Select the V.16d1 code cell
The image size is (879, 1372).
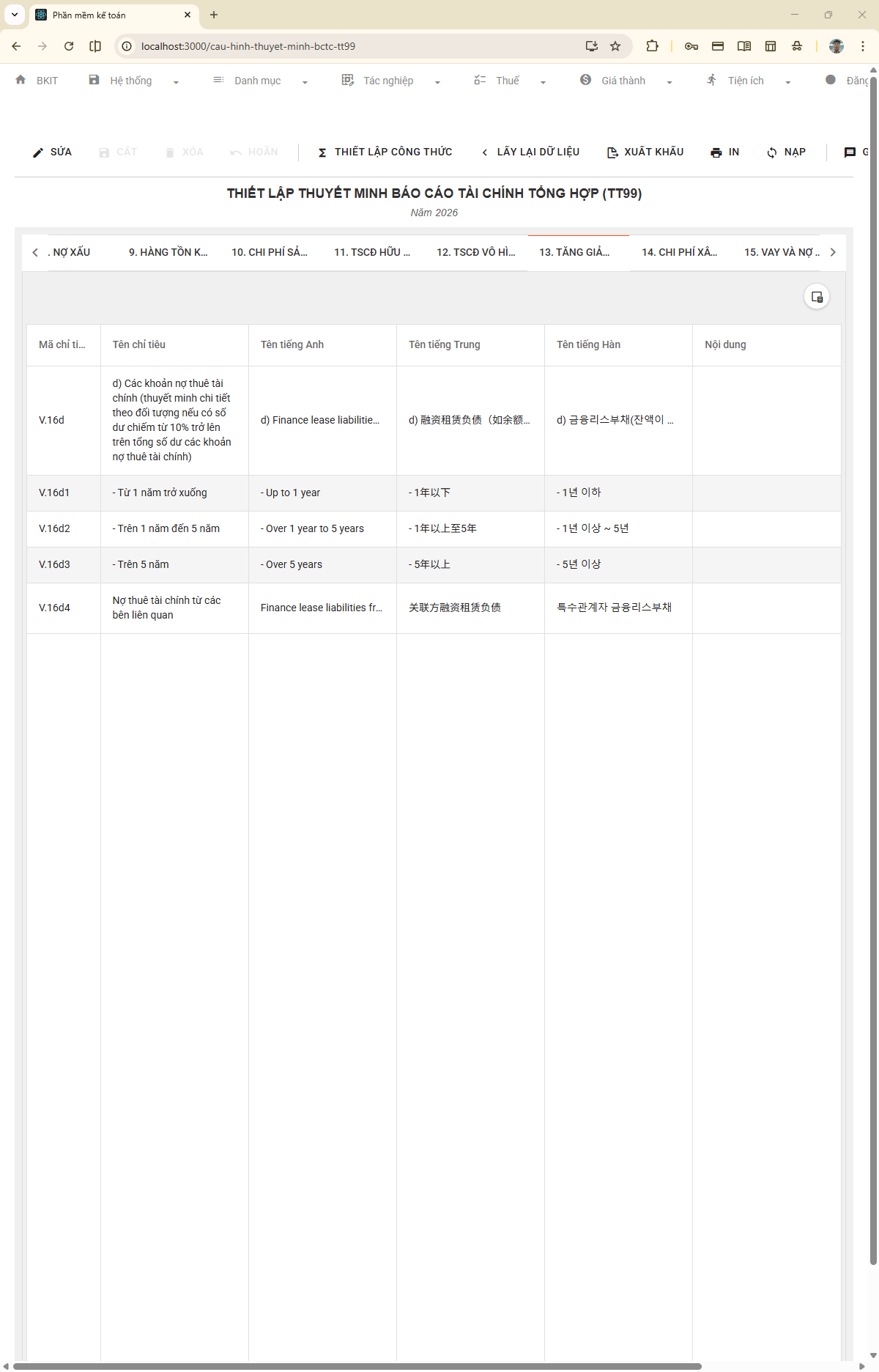[x=64, y=493]
